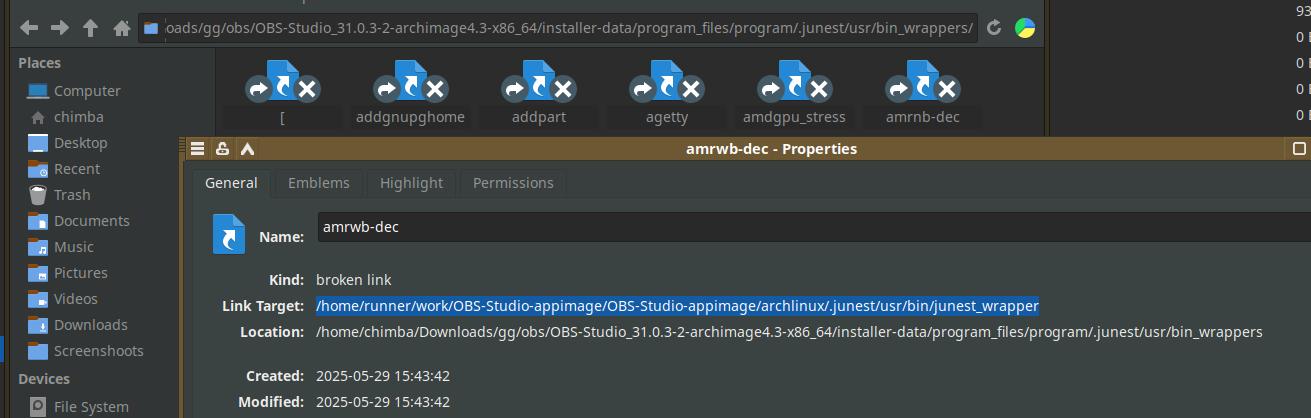Switch to the Highlight tab
The width and height of the screenshot is (1311, 418).
pyautogui.click(x=411, y=183)
